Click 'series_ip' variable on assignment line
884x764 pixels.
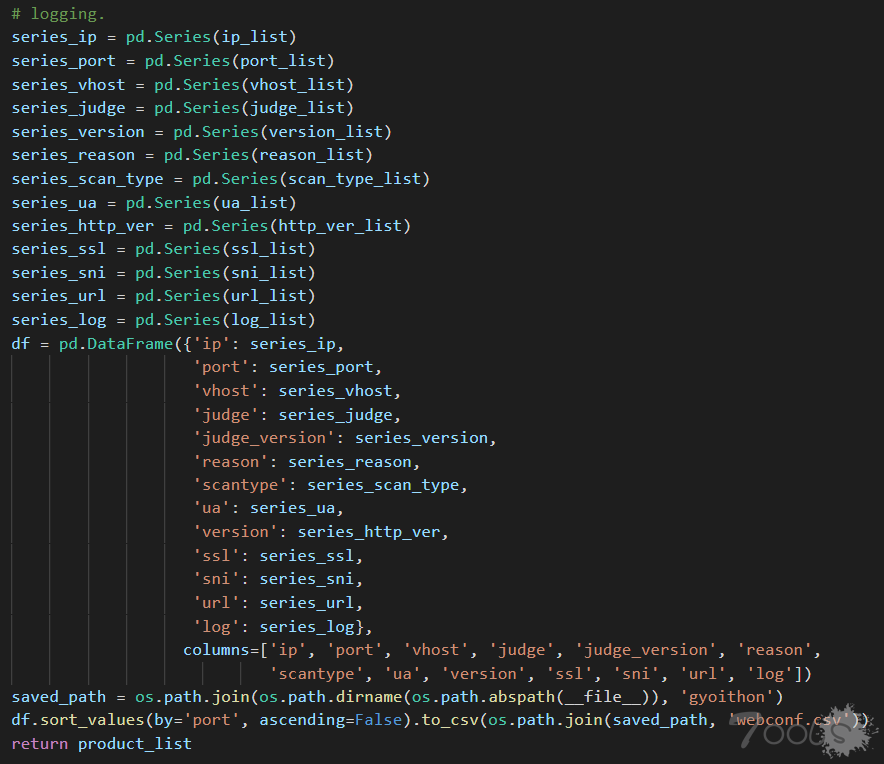[54, 37]
